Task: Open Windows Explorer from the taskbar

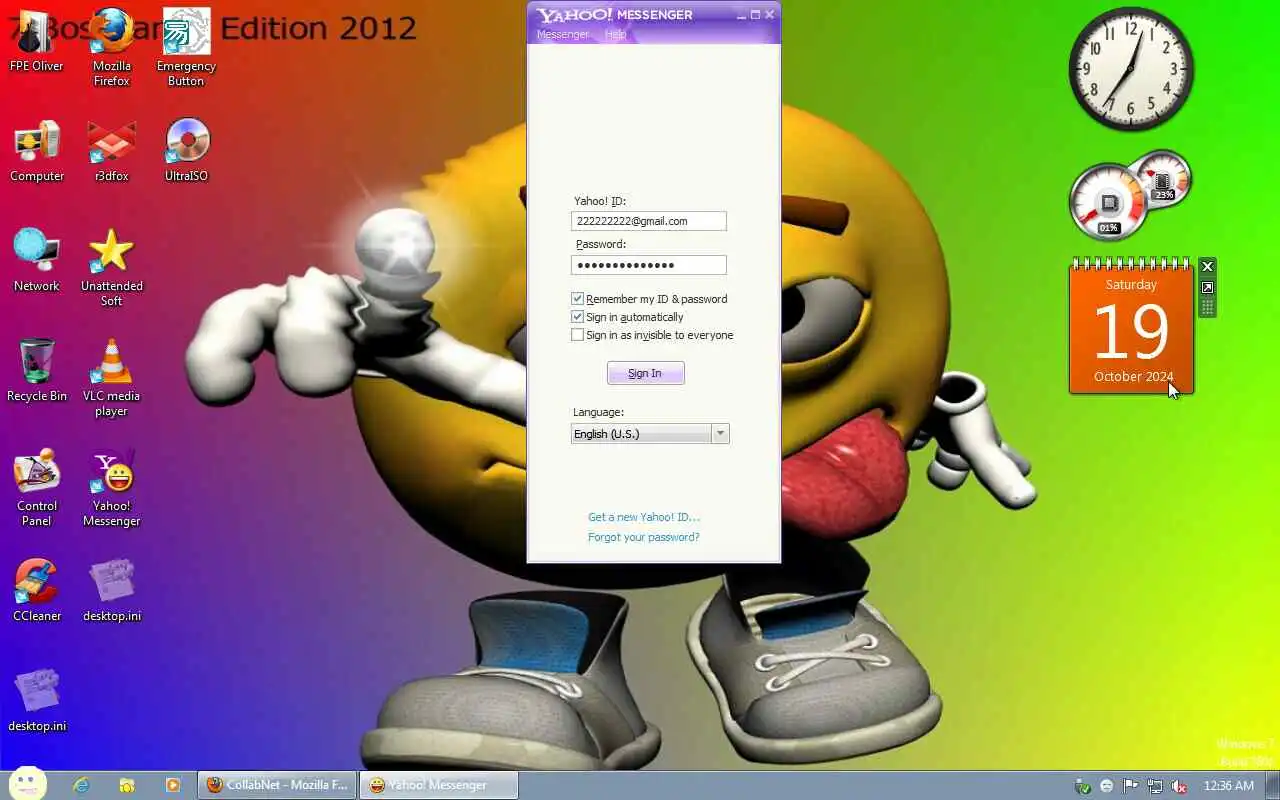Action: point(127,785)
